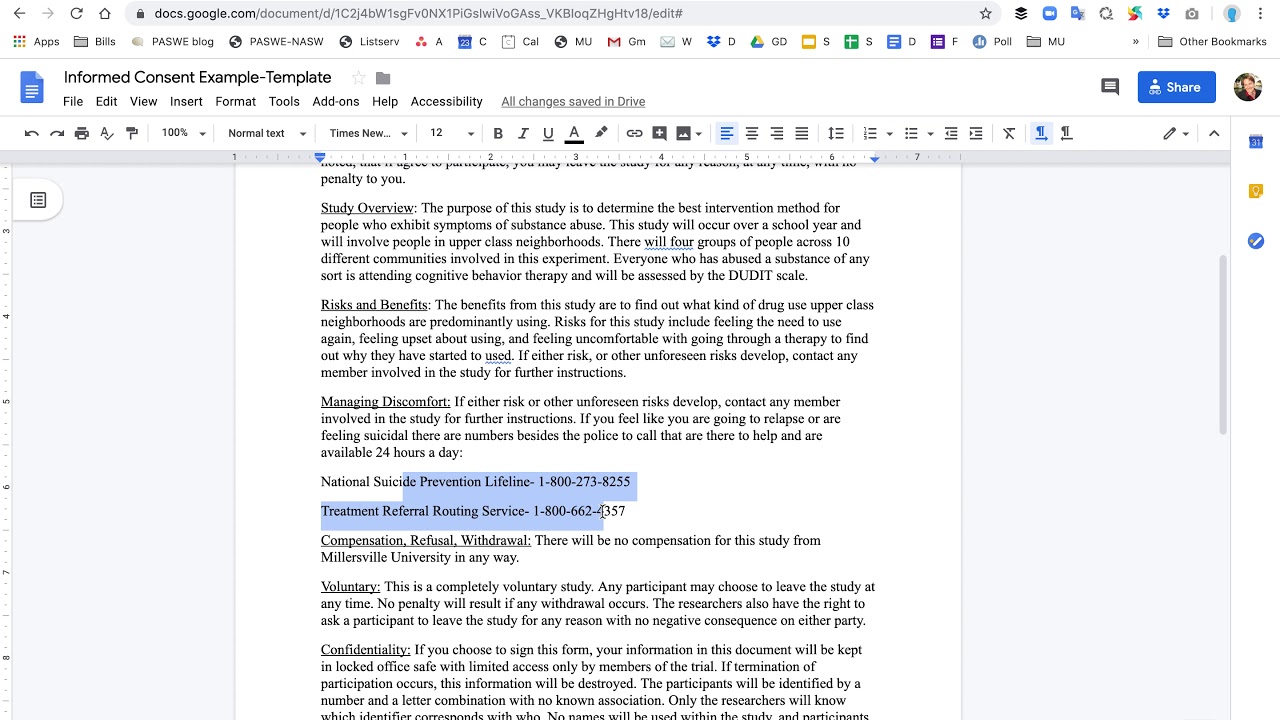Click All changes saved in Drive link
Image resolution: width=1280 pixels, height=720 pixels.
click(573, 101)
